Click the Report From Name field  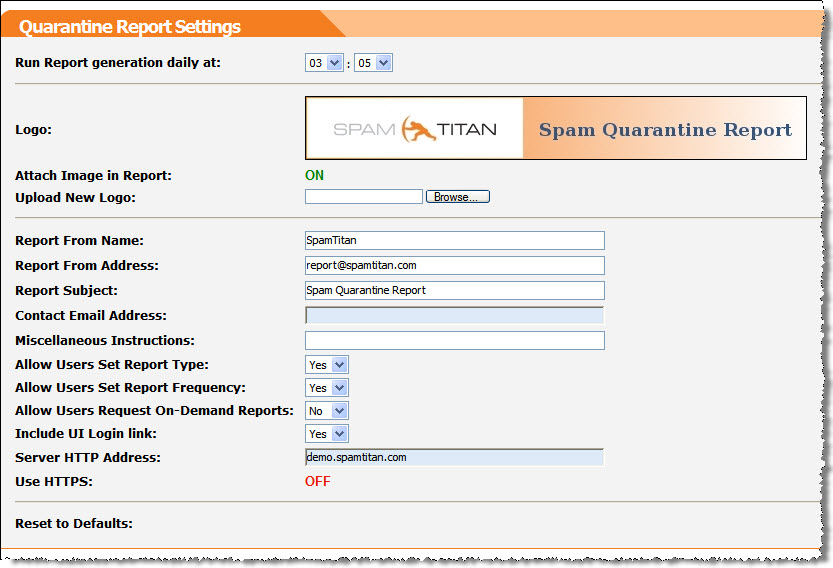[x=454, y=240]
